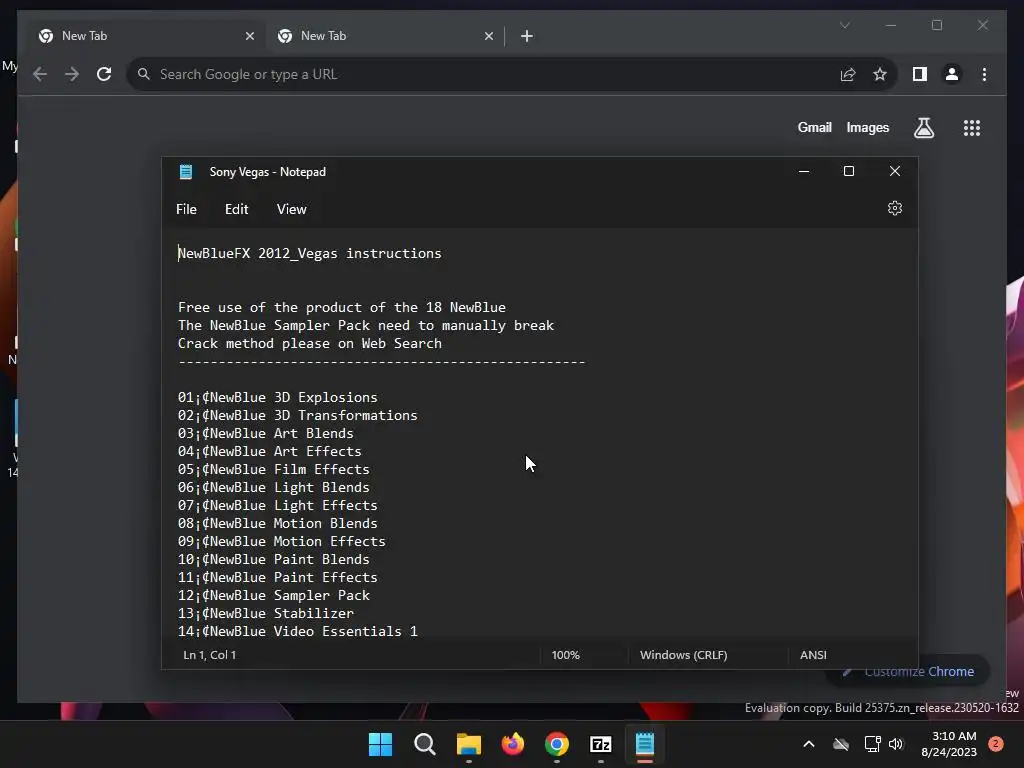Click line '06 NewBlue Light Blends'
This screenshot has width=1024, height=768.
pyautogui.click(x=274, y=487)
